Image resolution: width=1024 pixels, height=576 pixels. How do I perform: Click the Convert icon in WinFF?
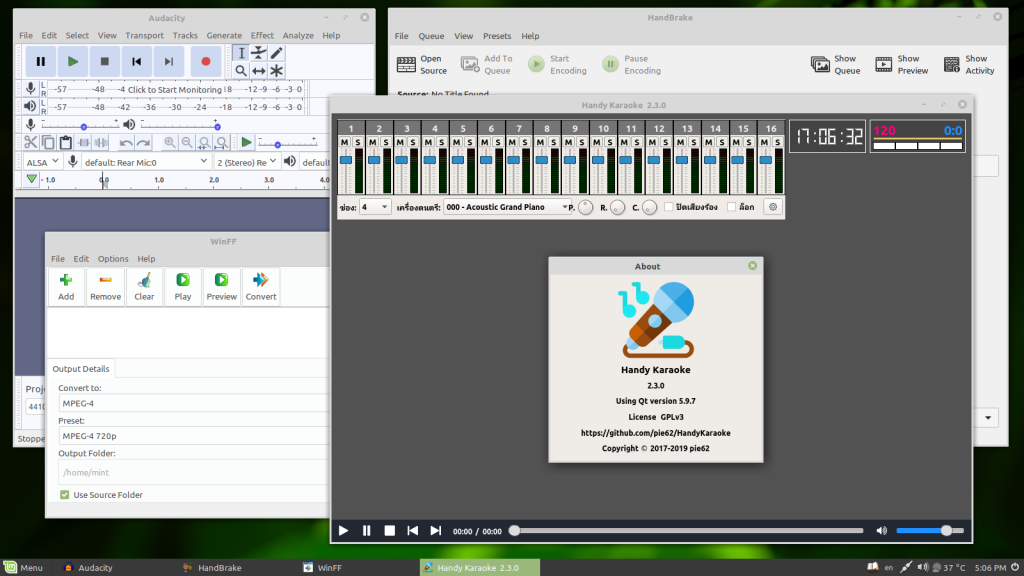point(260,288)
